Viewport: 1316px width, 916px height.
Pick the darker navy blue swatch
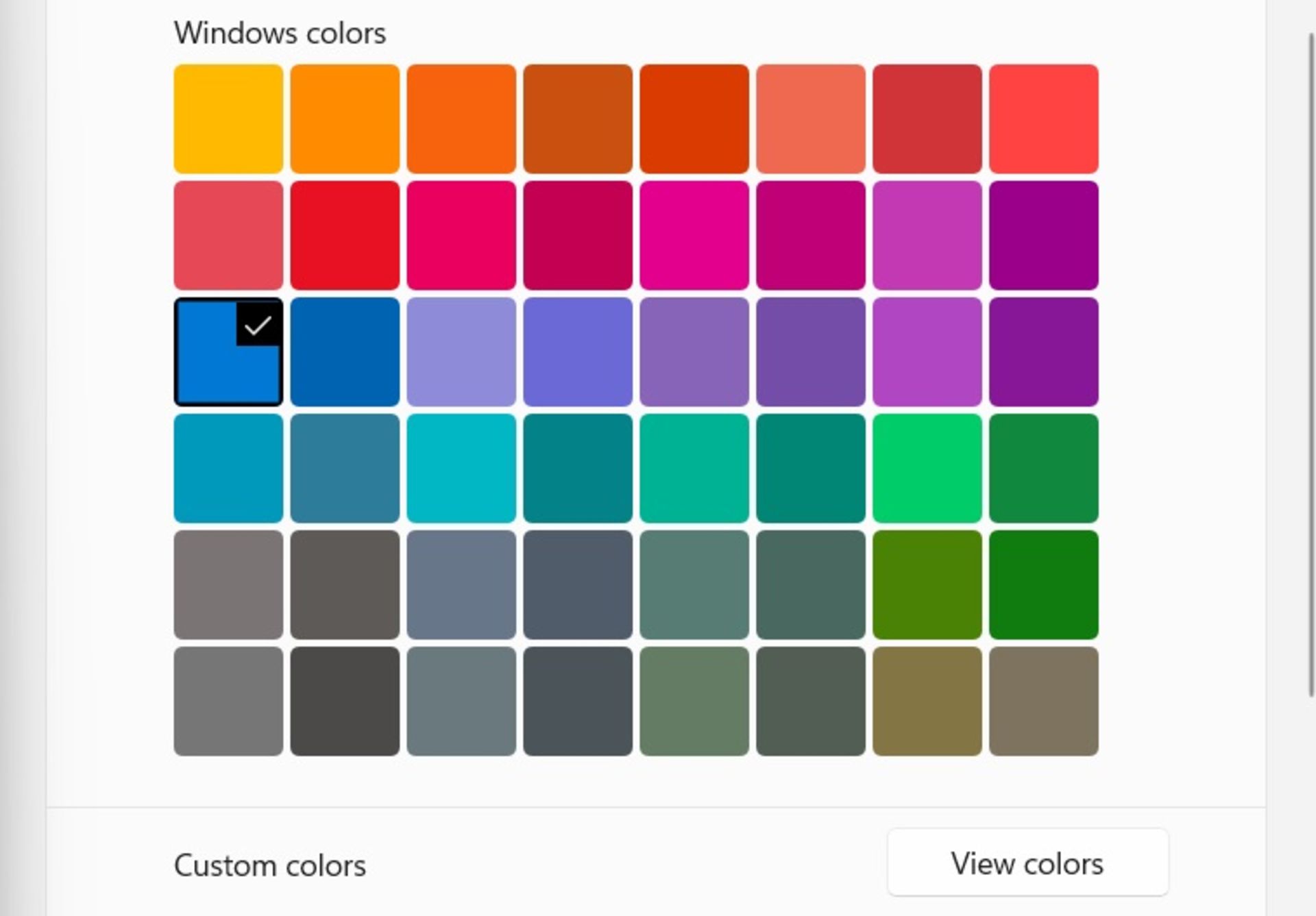coord(345,351)
